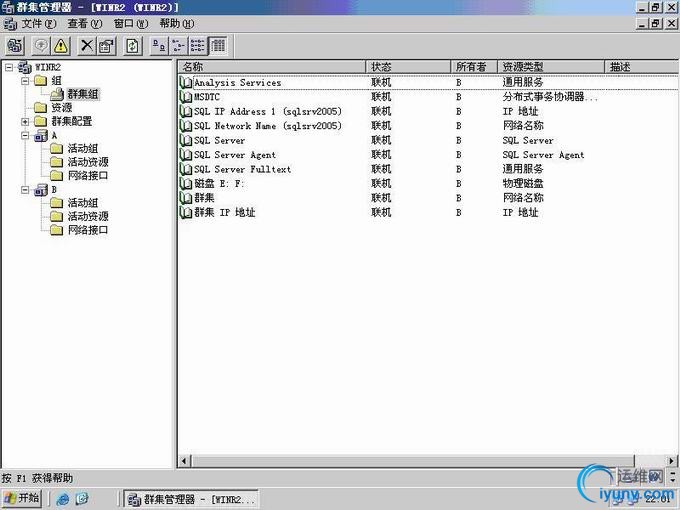Click the MSDTC resource icon
Screen dimensions: 680x510
point(186,97)
